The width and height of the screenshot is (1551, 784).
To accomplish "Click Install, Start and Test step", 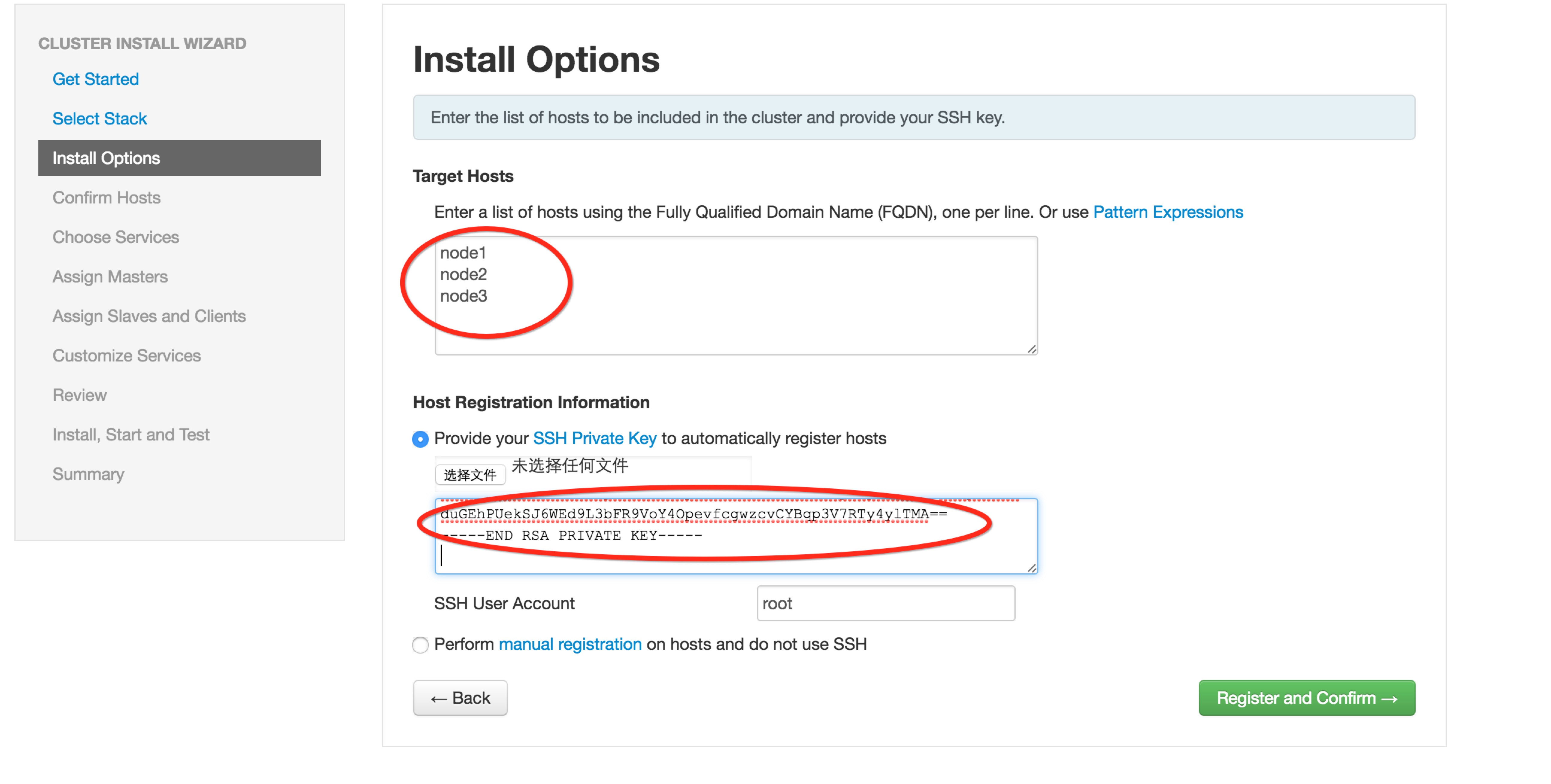I will click(131, 434).
